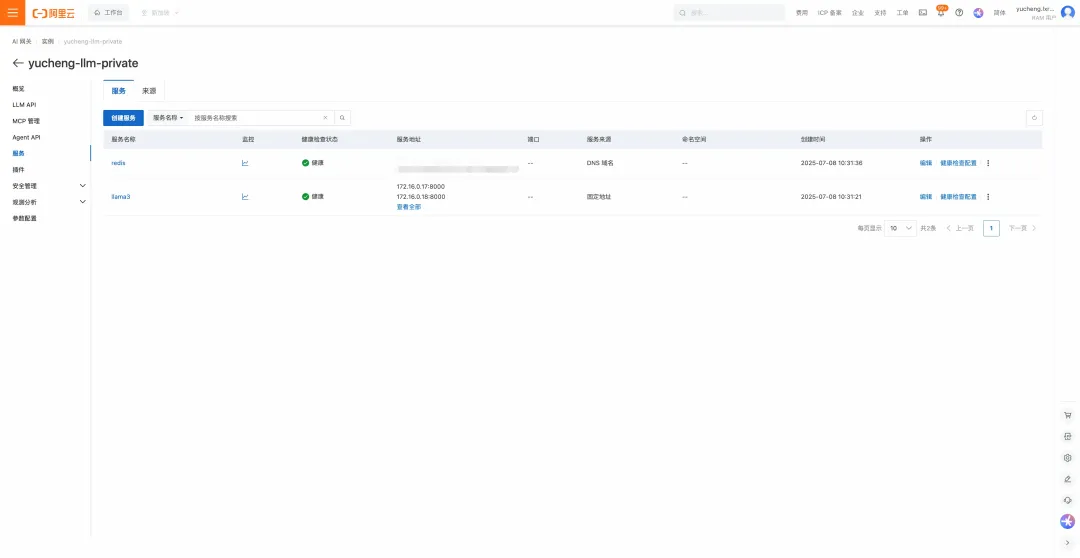The image size is (1080, 558).
Task: Open the 企业 menu
Action: [x=858, y=13]
